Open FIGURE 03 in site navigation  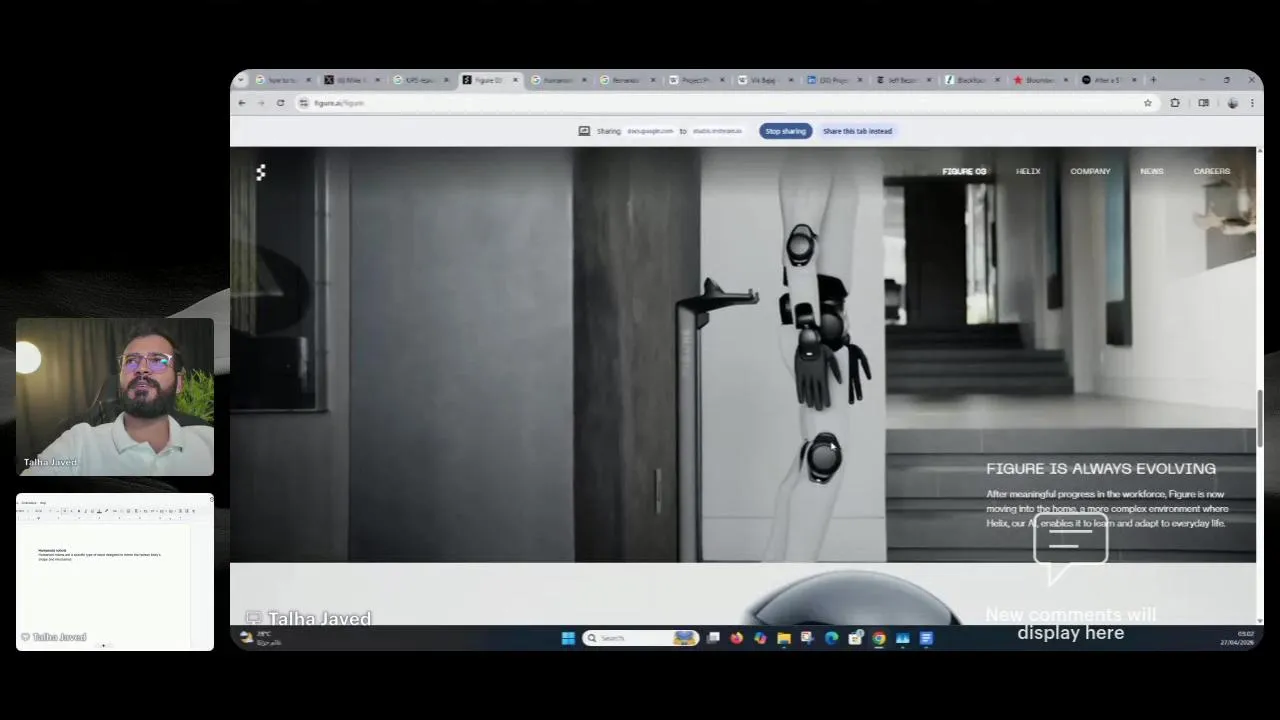click(964, 171)
